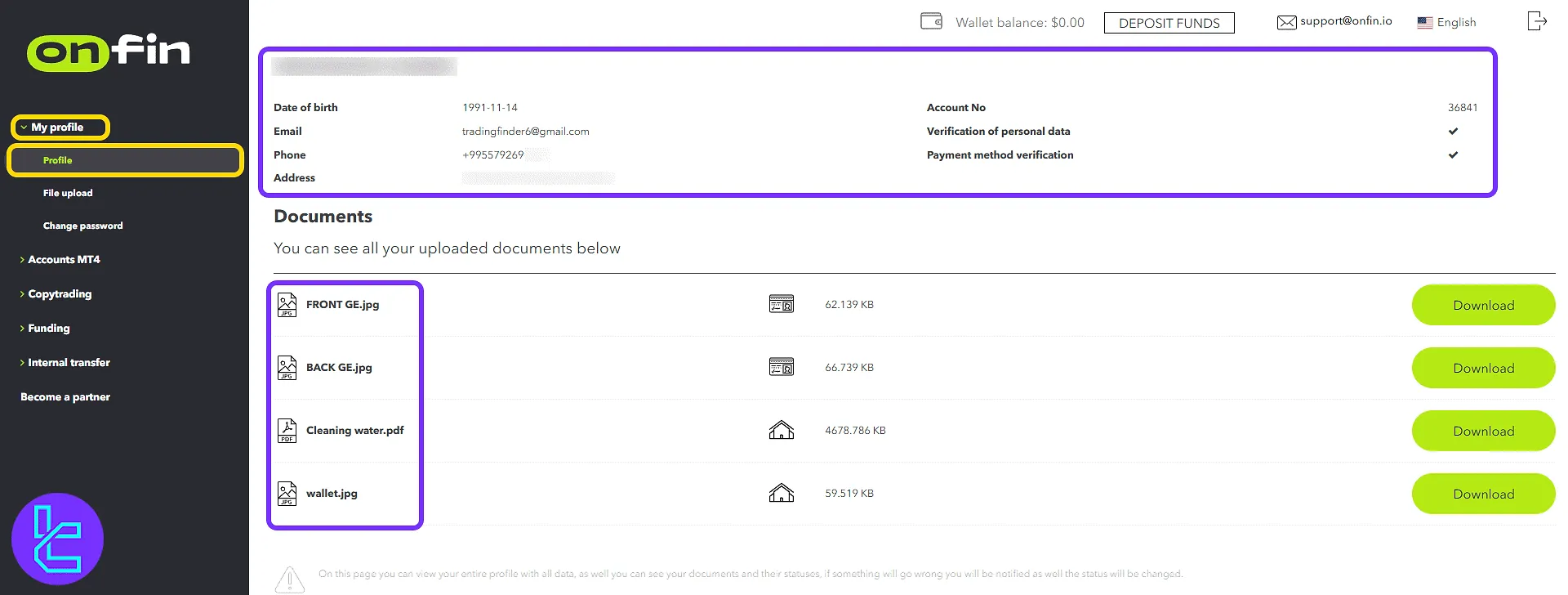The width and height of the screenshot is (1568, 595).
Task: Click the house icon in Cleaning water.pdf row
Action: pyautogui.click(x=782, y=430)
